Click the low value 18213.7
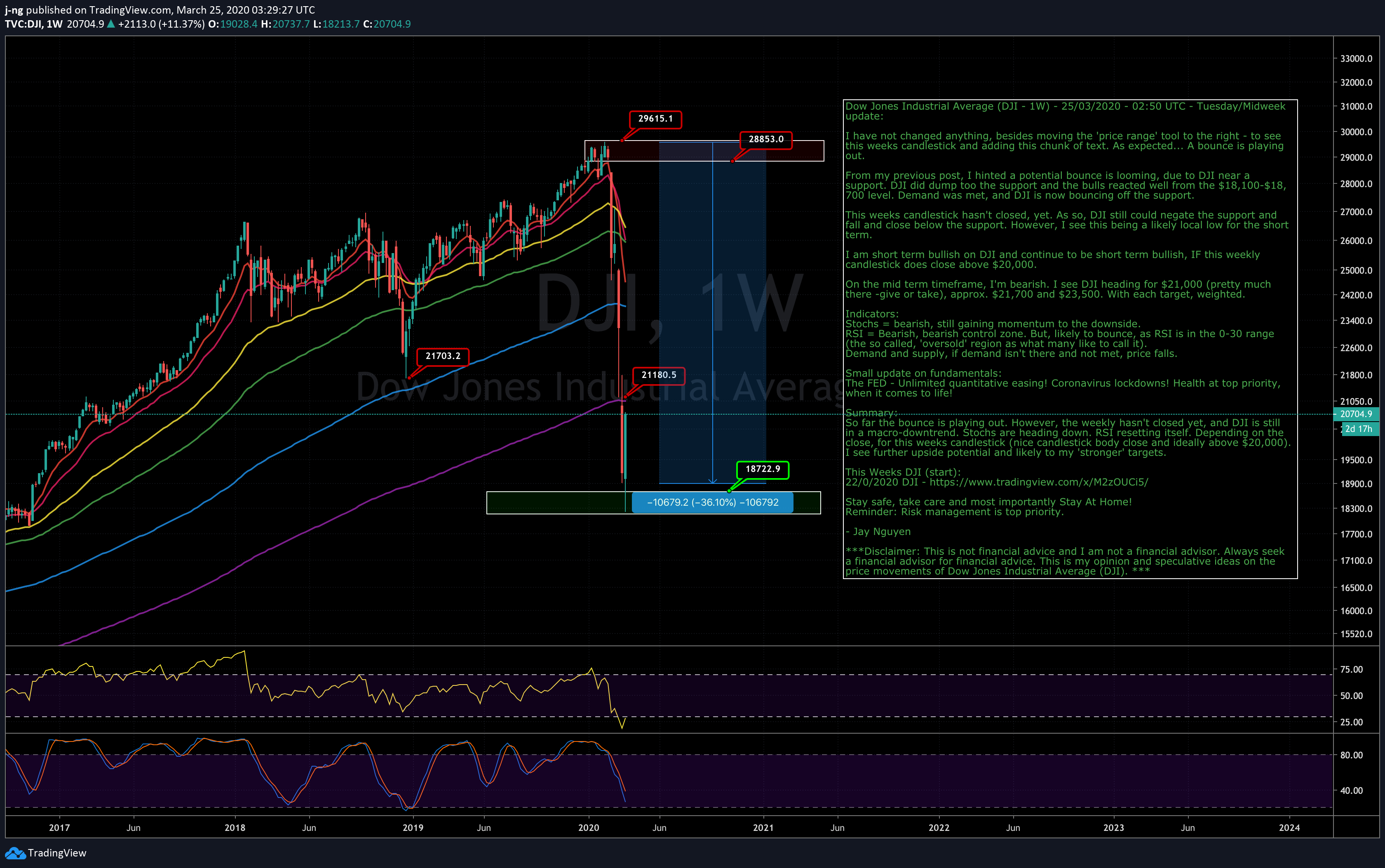 coord(341,24)
